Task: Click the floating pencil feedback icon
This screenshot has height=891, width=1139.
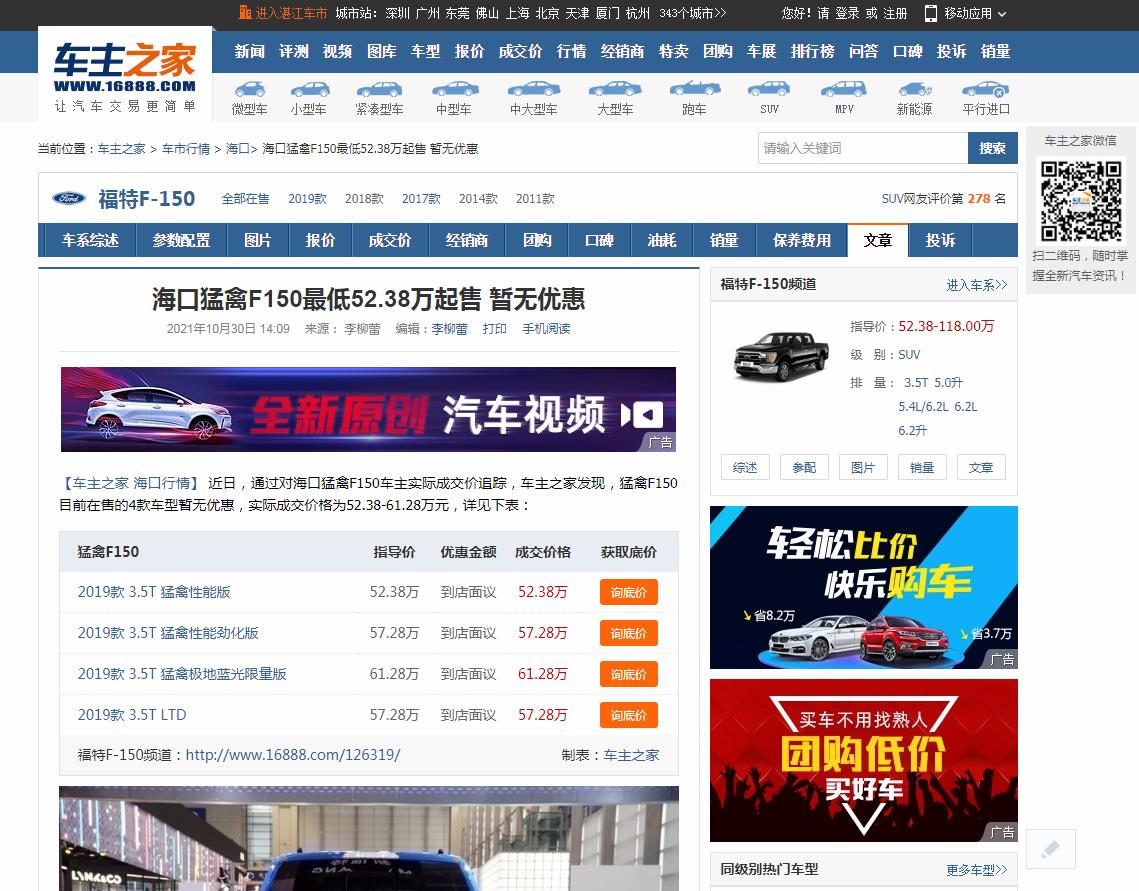Action: (x=1050, y=849)
